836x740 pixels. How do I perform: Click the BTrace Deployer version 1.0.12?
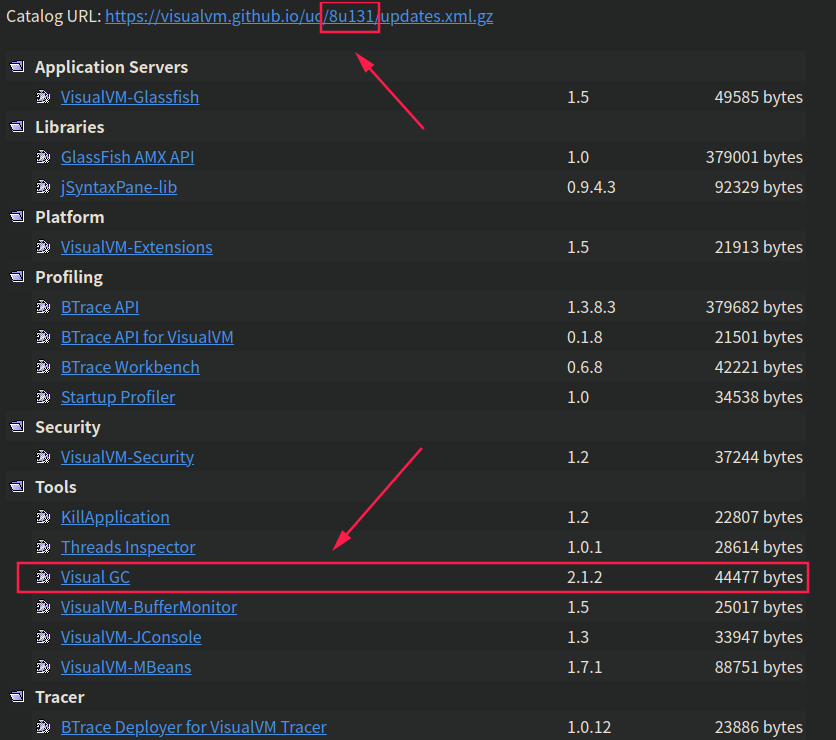click(x=589, y=727)
